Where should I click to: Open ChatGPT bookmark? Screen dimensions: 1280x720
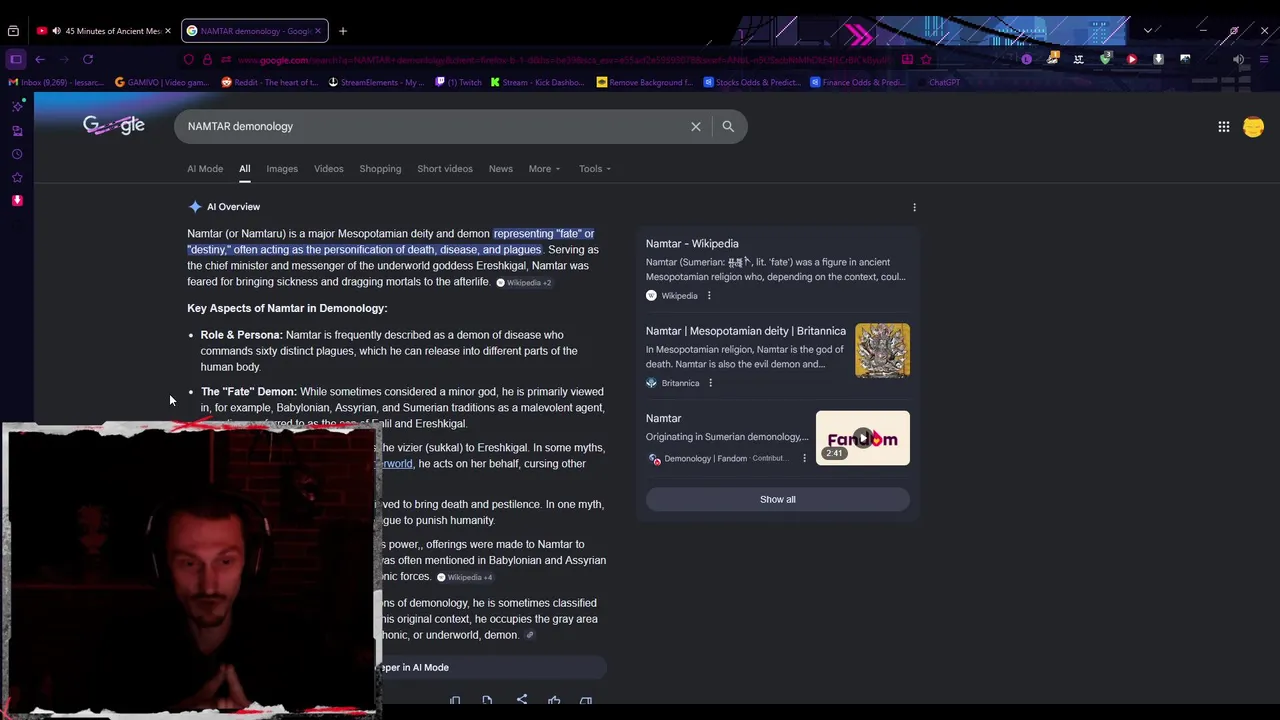coord(938,83)
